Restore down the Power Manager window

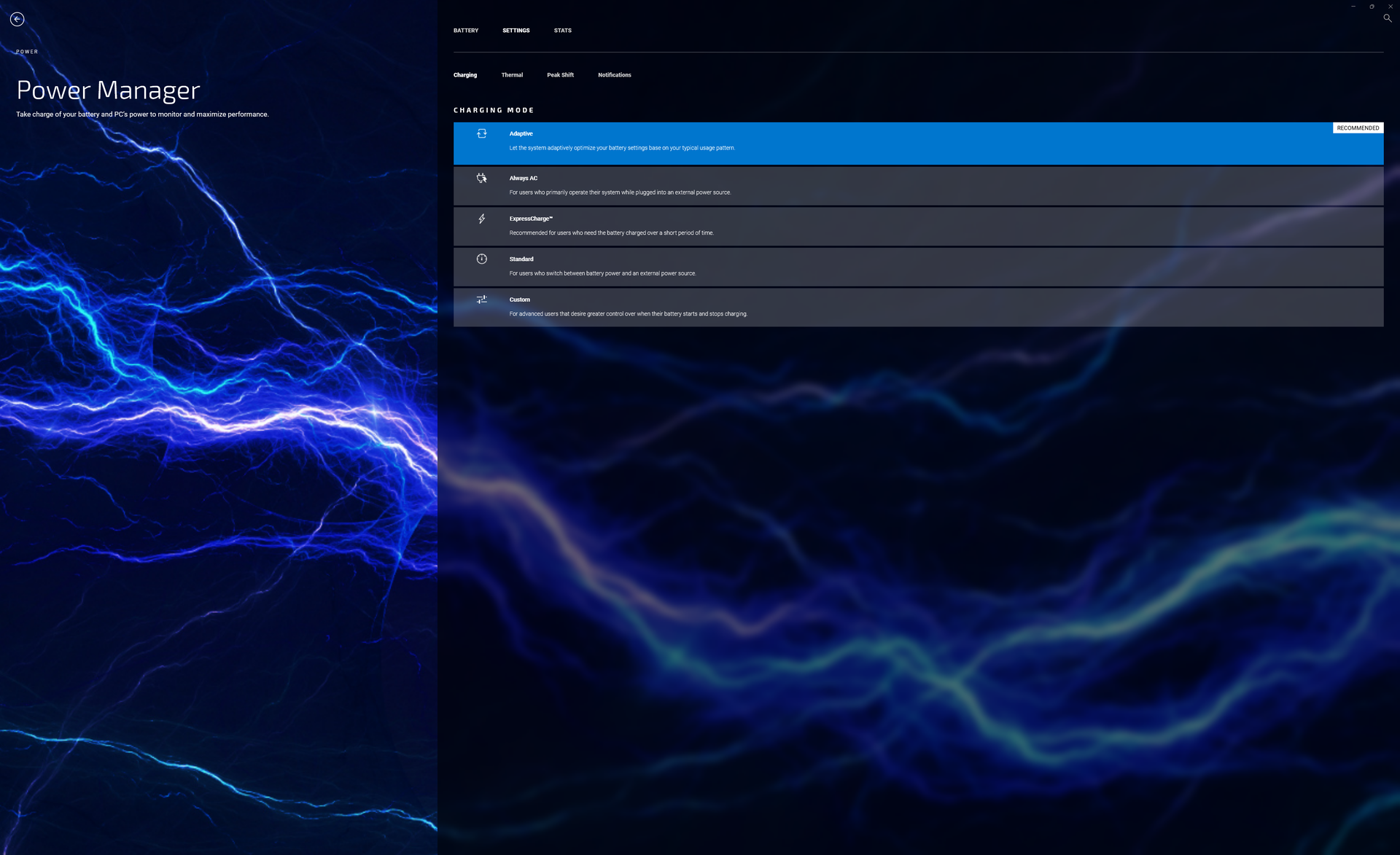point(1372,7)
